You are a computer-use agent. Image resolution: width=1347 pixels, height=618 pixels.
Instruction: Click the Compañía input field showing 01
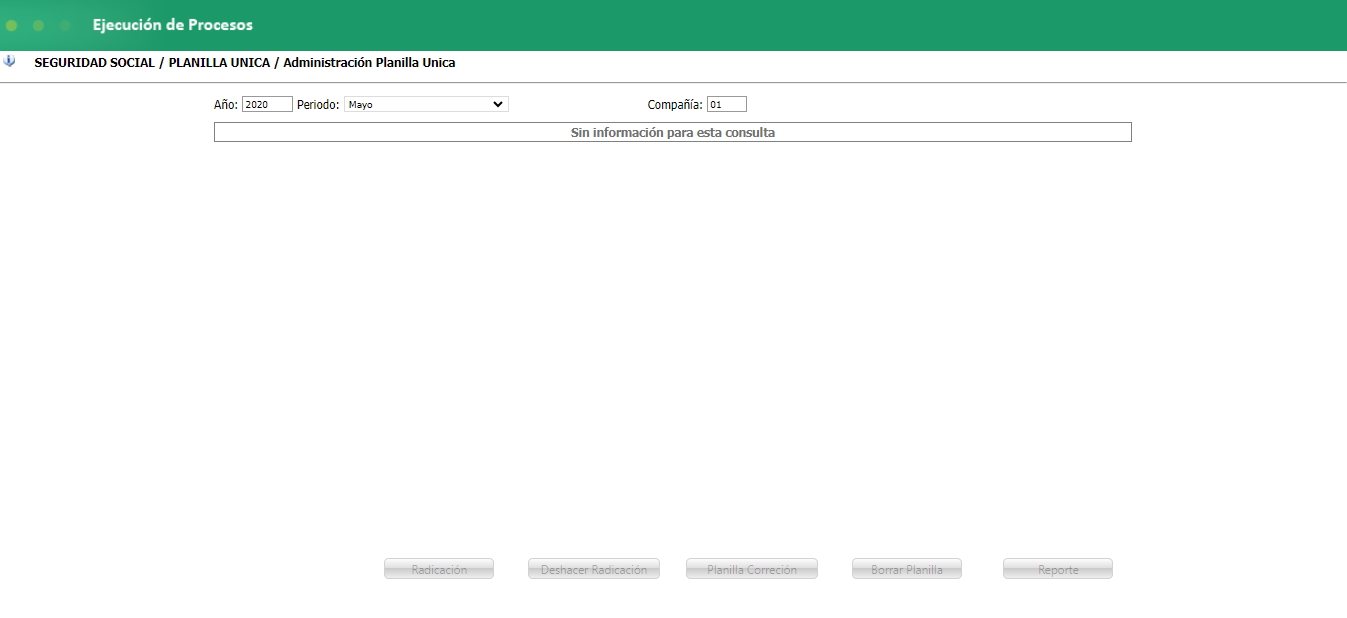tap(727, 104)
